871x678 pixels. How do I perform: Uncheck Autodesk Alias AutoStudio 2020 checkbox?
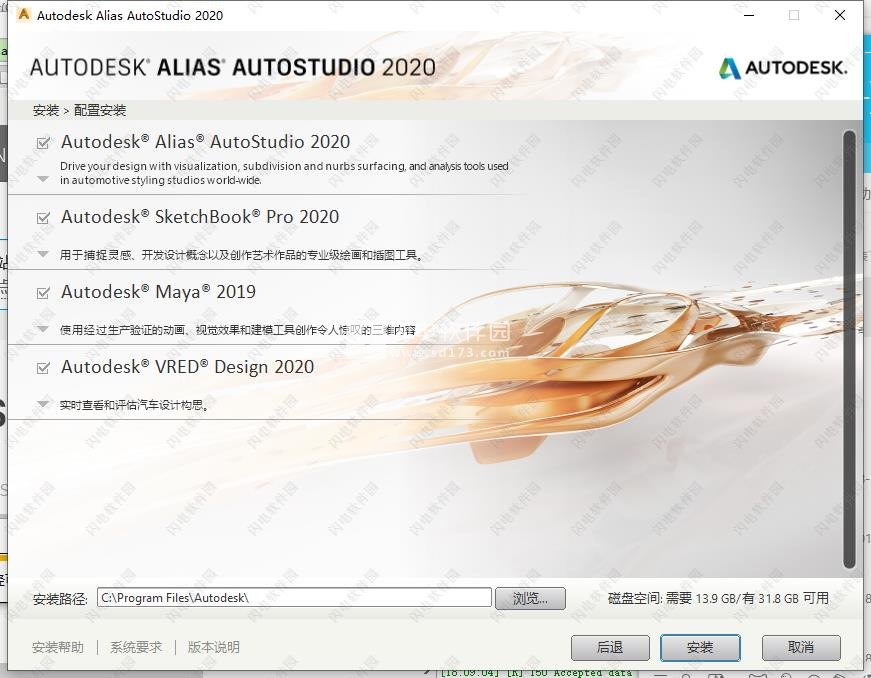pos(43,143)
